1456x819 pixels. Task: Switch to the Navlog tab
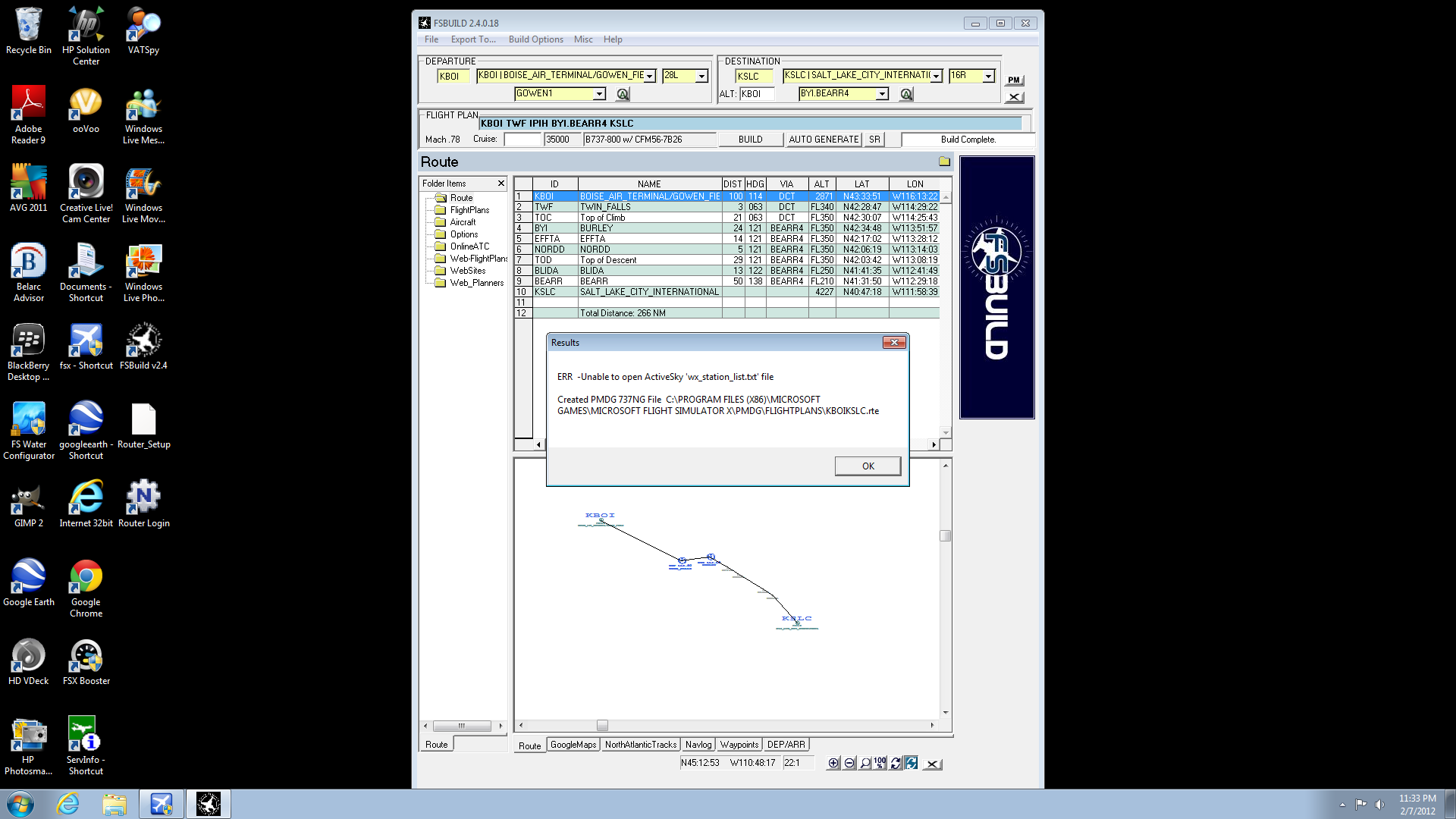pos(698,745)
